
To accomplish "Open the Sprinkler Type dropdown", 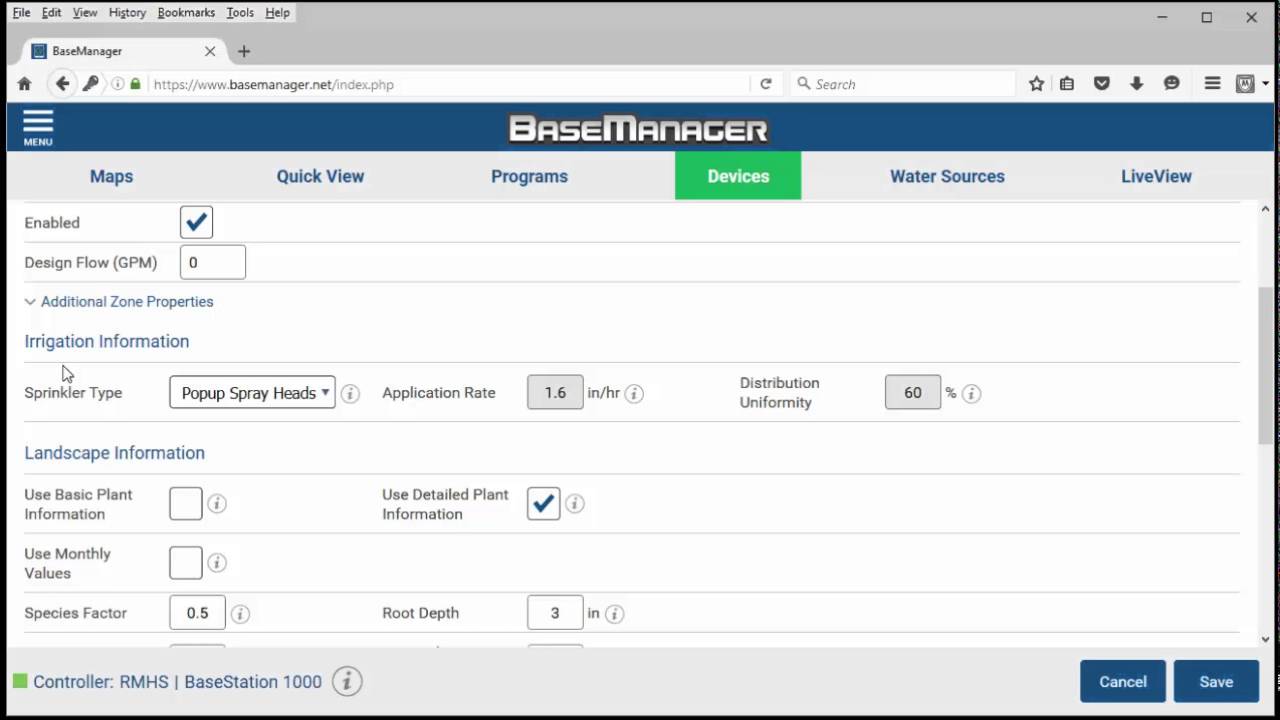I will 252,392.
